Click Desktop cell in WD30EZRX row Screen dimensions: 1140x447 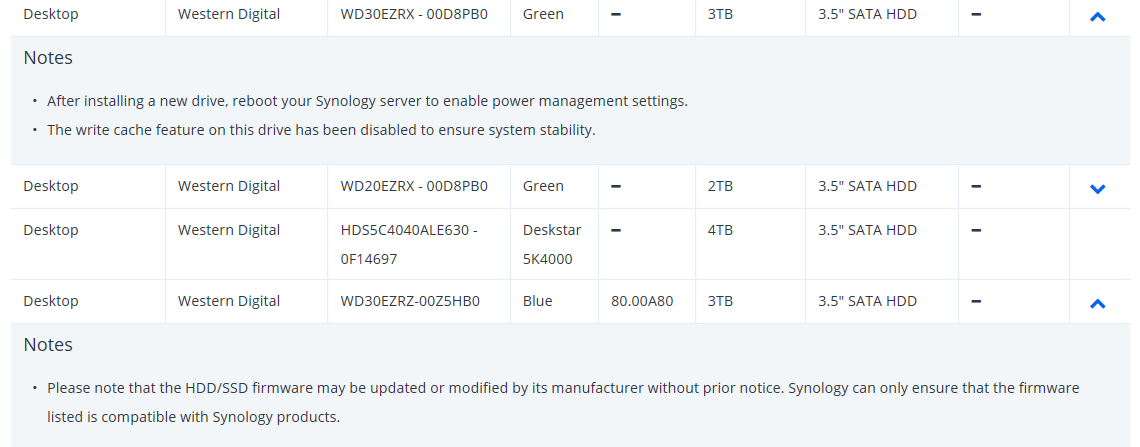pos(51,14)
